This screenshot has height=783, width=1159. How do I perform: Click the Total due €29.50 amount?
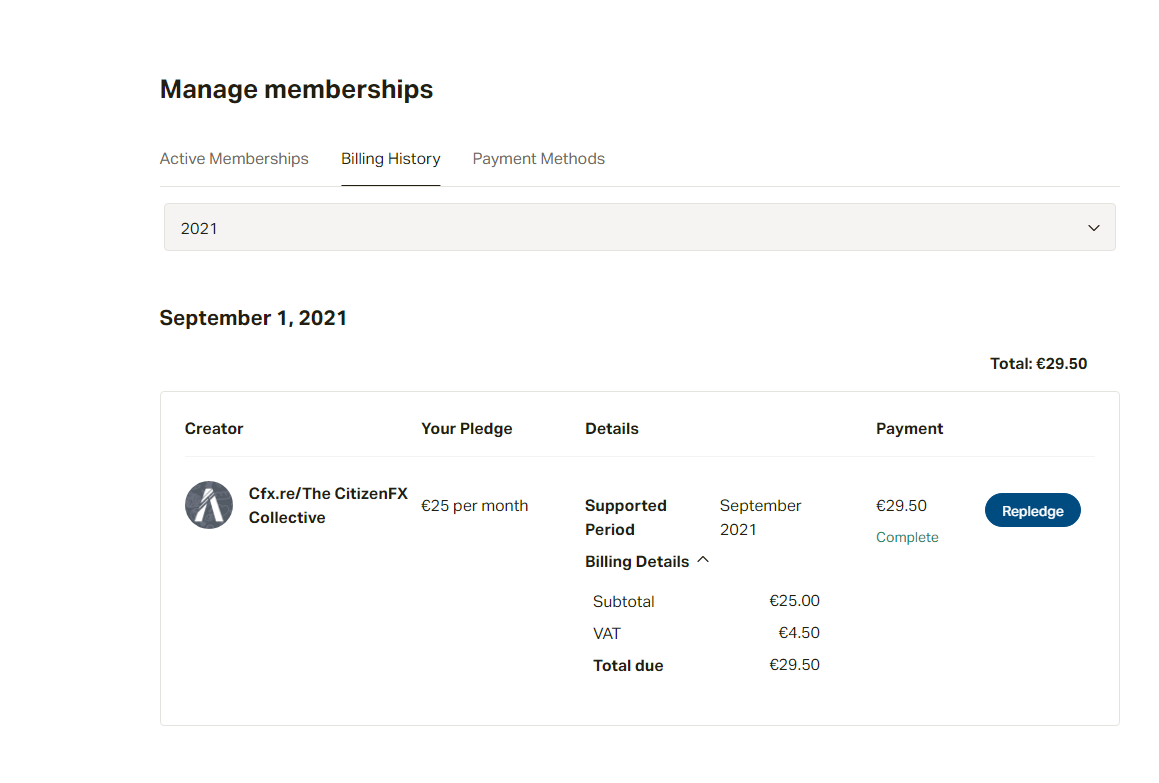click(794, 664)
